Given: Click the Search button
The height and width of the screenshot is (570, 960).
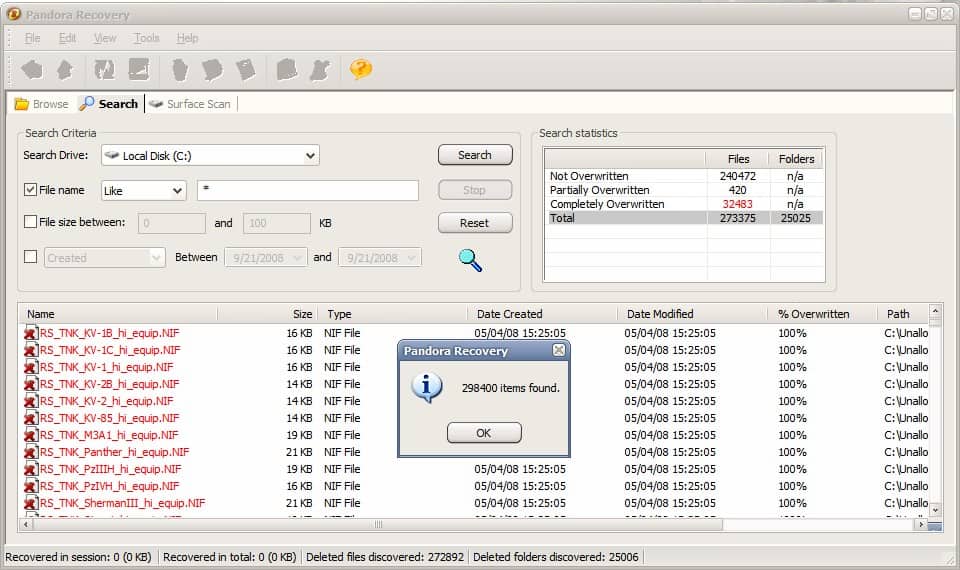Looking at the screenshot, I should [x=474, y=155].
